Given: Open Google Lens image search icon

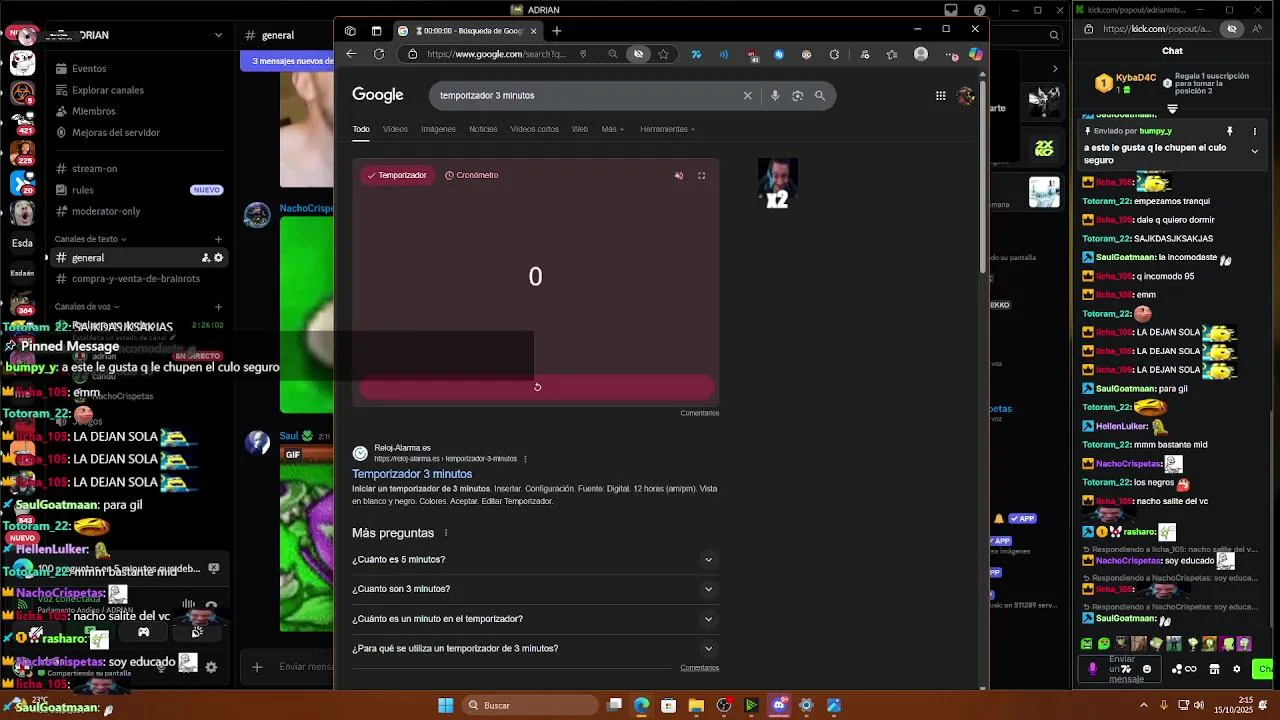Looking at the screenshot, I should pyautogui.click(x=797, y=95).
